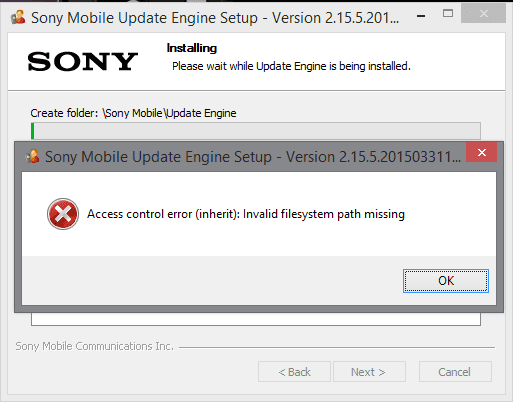Click the installer icon in error dialog title
The height and width of the screenshot is (402, 513).
tap(33, 156)
